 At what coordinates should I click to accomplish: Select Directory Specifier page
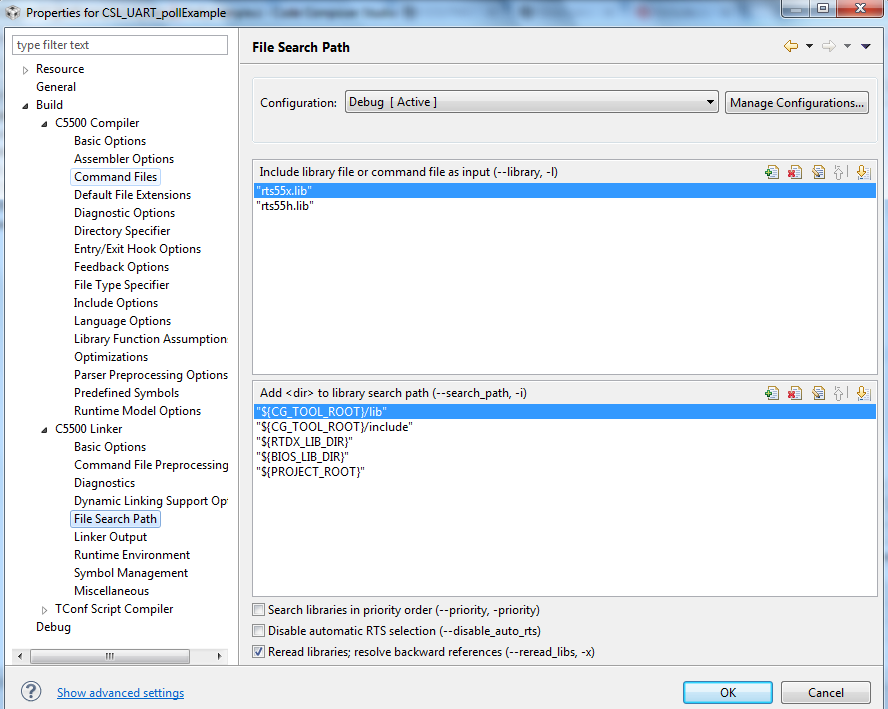[122, 231]
